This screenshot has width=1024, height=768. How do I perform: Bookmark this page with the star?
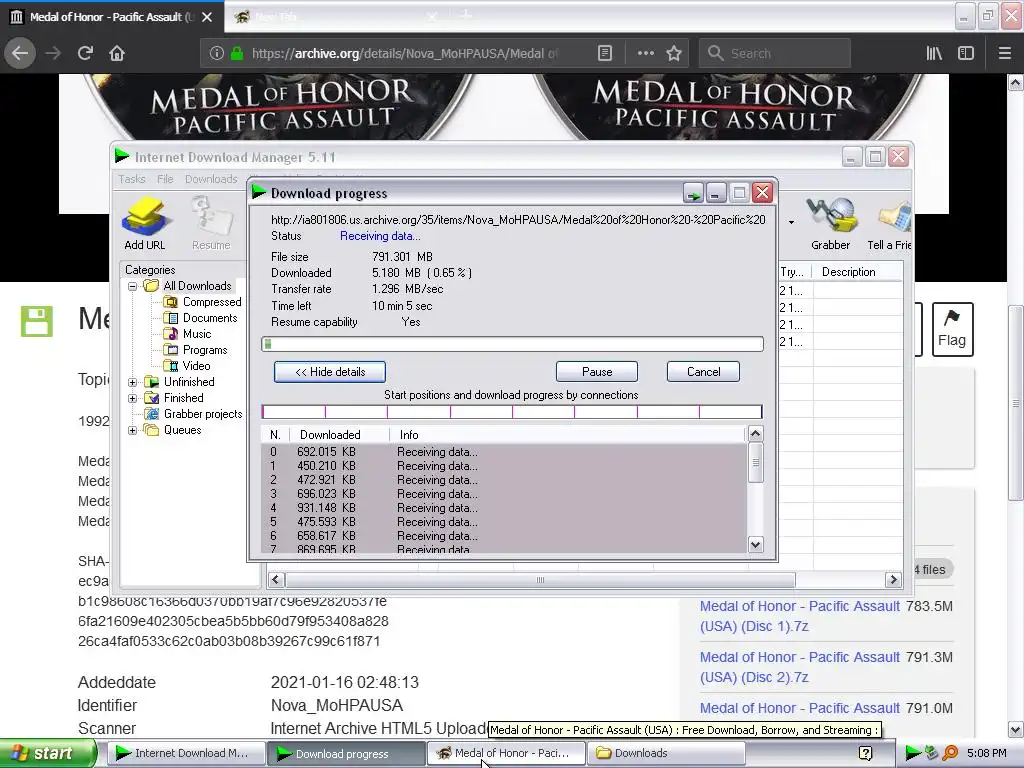(x=674, y=53)
